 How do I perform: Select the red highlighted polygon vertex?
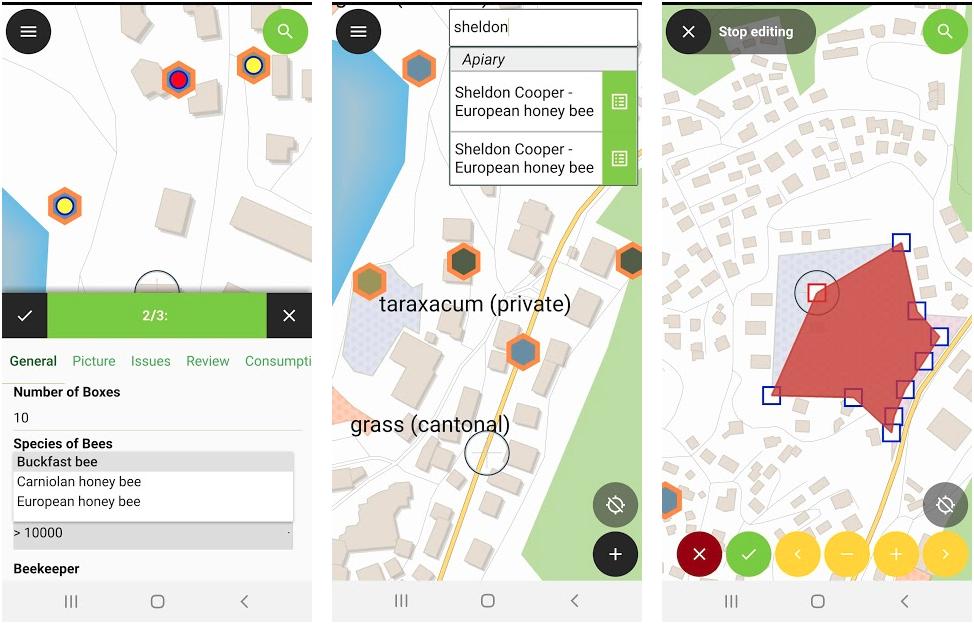tap(817, 293)
